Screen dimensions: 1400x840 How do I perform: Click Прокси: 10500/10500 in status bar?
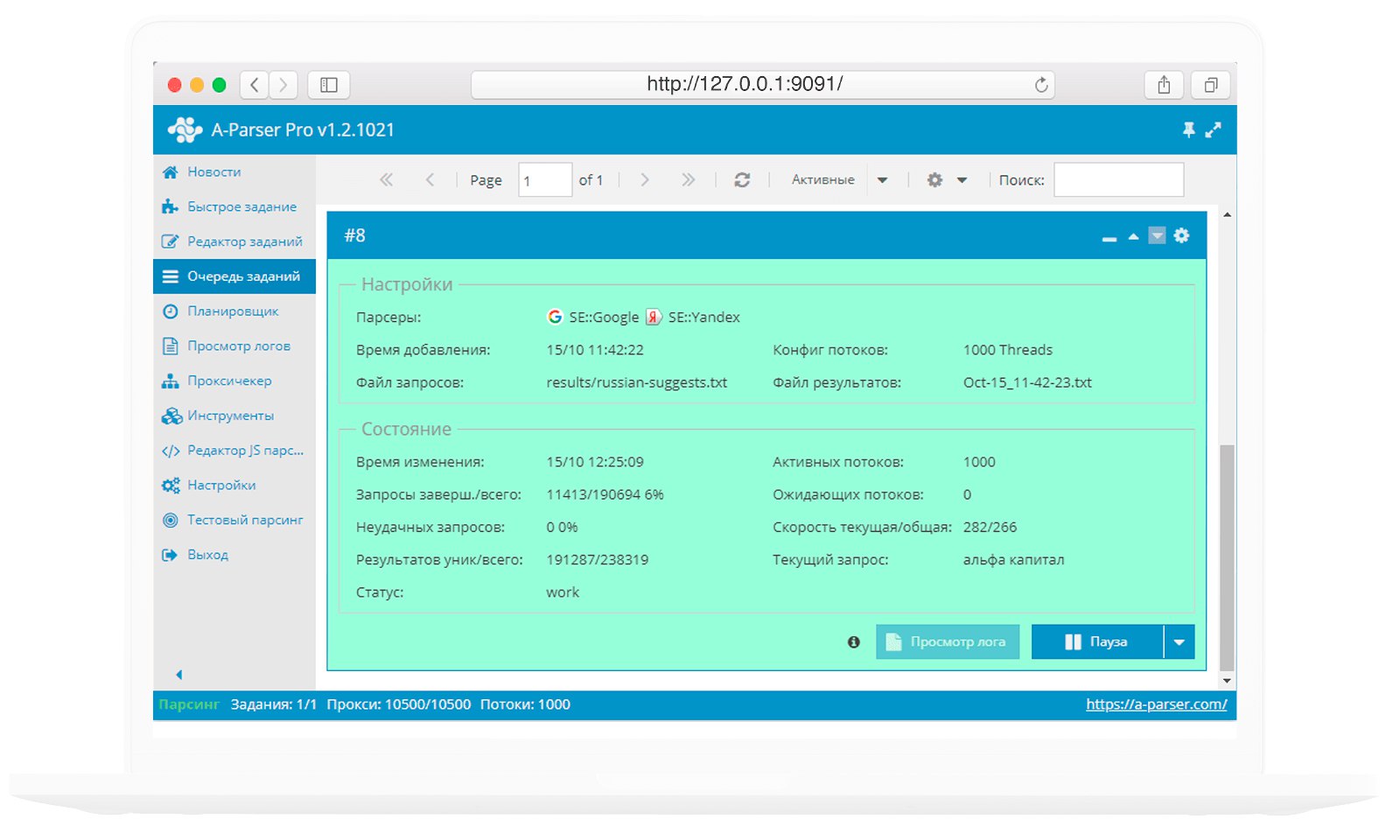pos(399,704)
